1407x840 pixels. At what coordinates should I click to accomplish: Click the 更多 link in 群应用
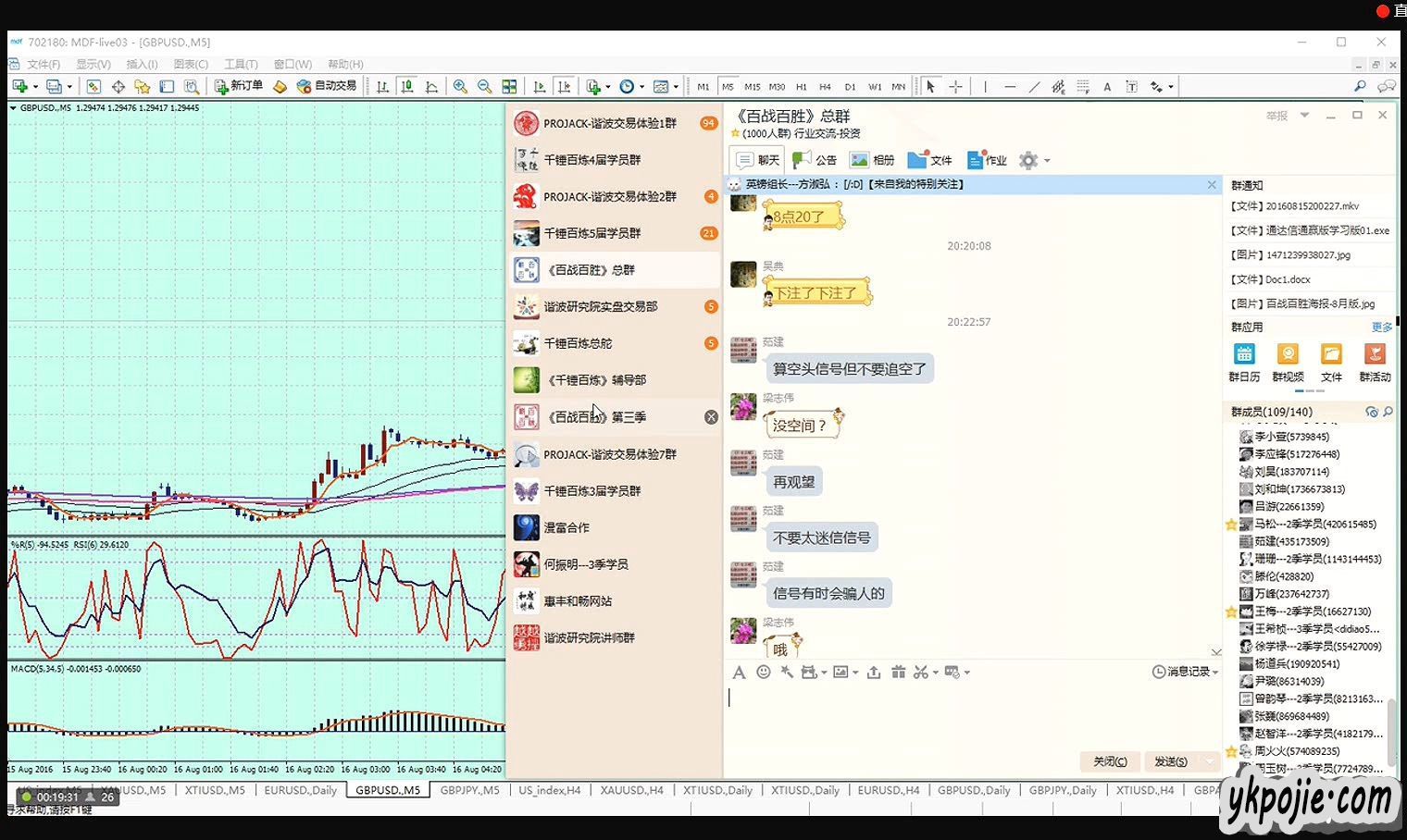1381,327
